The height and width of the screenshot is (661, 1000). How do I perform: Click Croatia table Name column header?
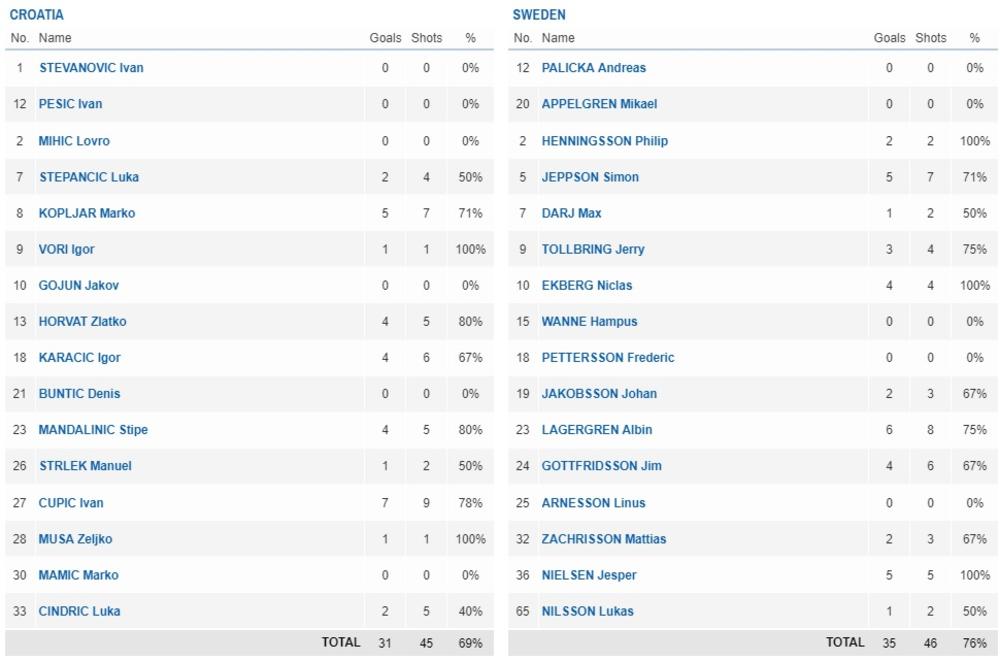pyautogui.click(x=55, y=38)
